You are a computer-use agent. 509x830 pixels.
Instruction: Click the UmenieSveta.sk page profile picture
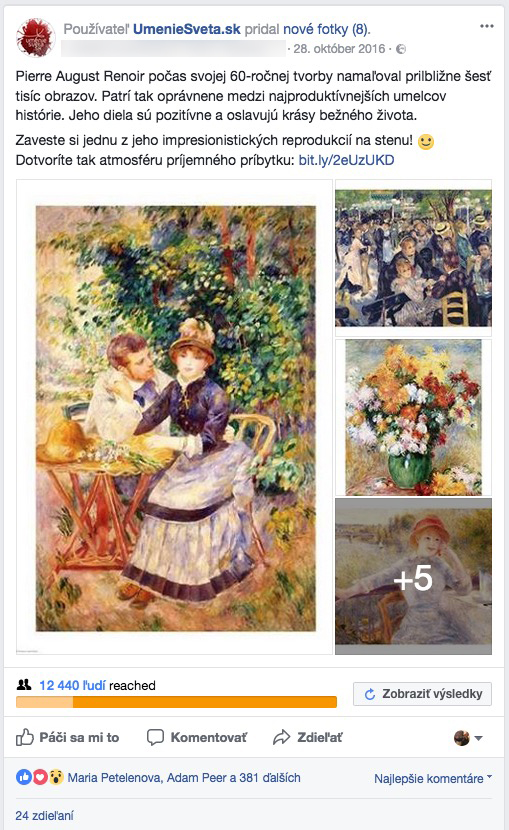(x=36, y=38)
